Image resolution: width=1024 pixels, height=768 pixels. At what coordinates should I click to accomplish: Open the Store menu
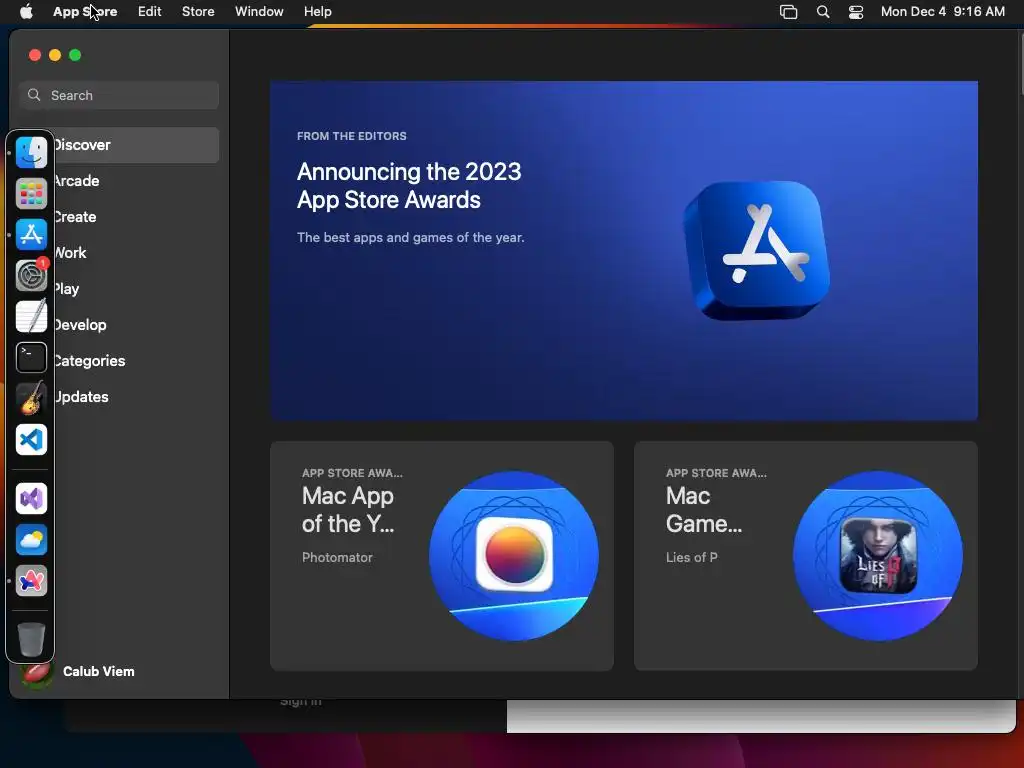pyautogui.click(x=198, y=12)
